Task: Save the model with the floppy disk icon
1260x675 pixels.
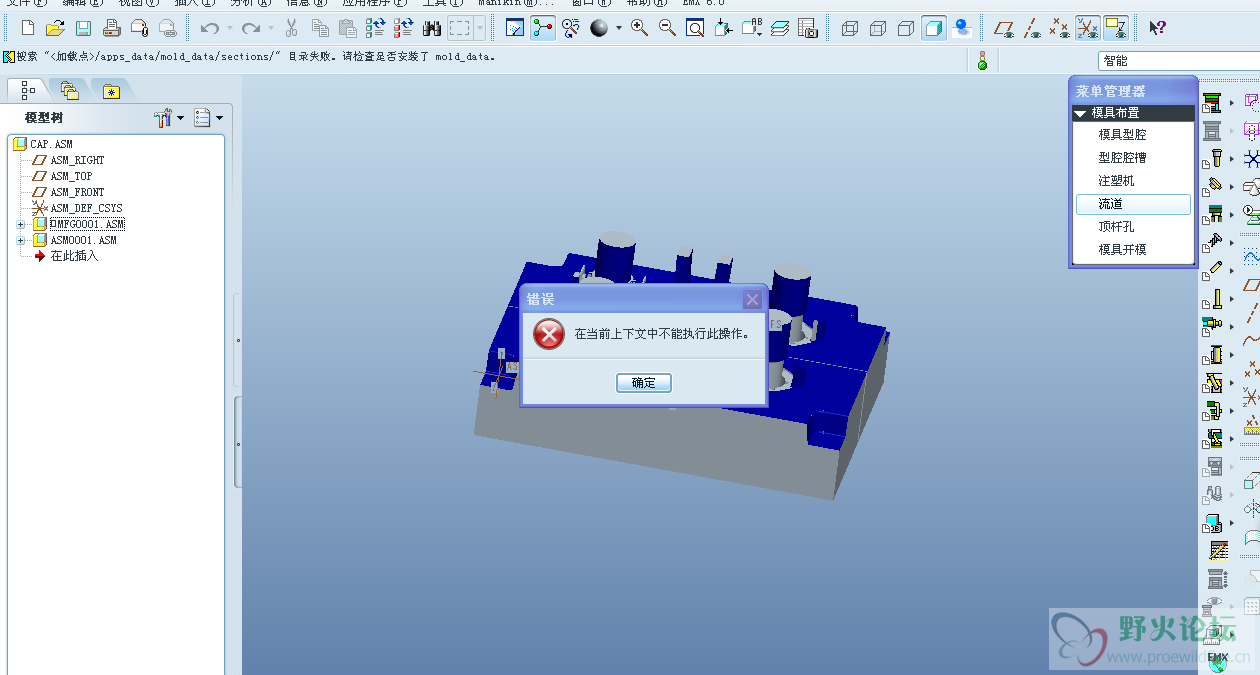Action: coord(83,28)
